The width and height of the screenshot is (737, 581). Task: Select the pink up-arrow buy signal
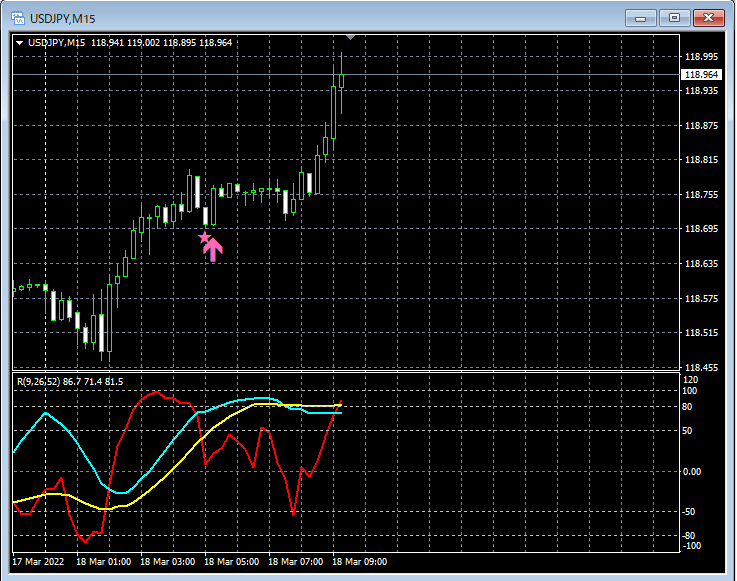[x=213, y=250]
